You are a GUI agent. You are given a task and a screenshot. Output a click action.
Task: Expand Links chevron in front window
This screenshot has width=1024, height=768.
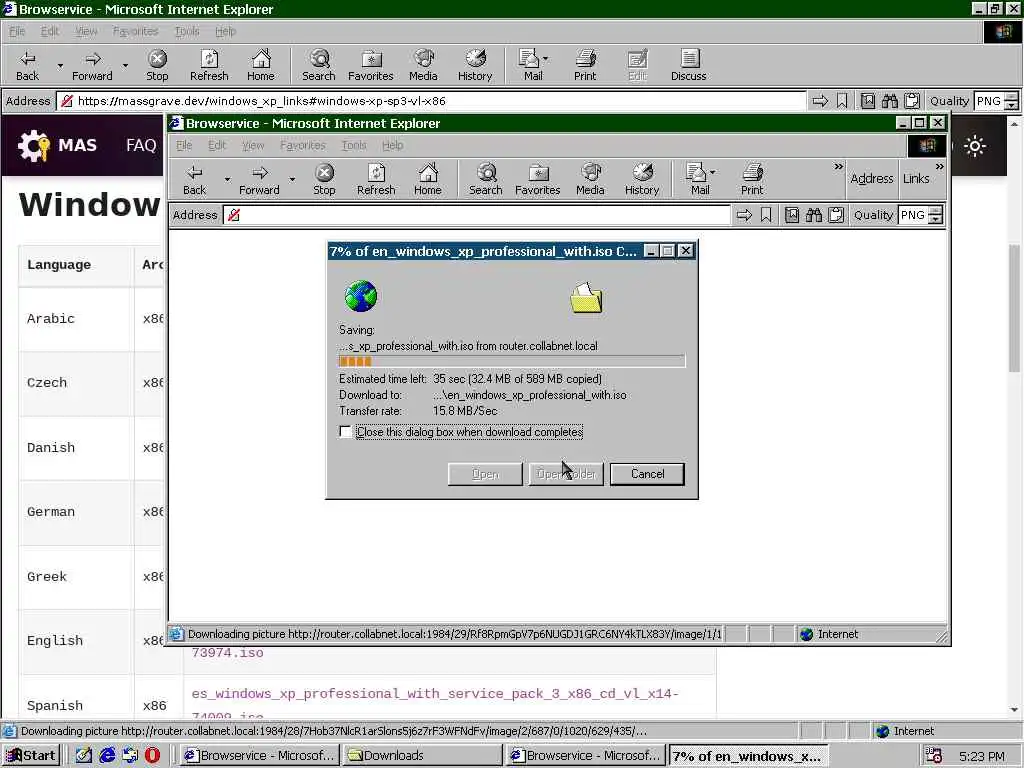pyautogui.click(x=939, y=167)
